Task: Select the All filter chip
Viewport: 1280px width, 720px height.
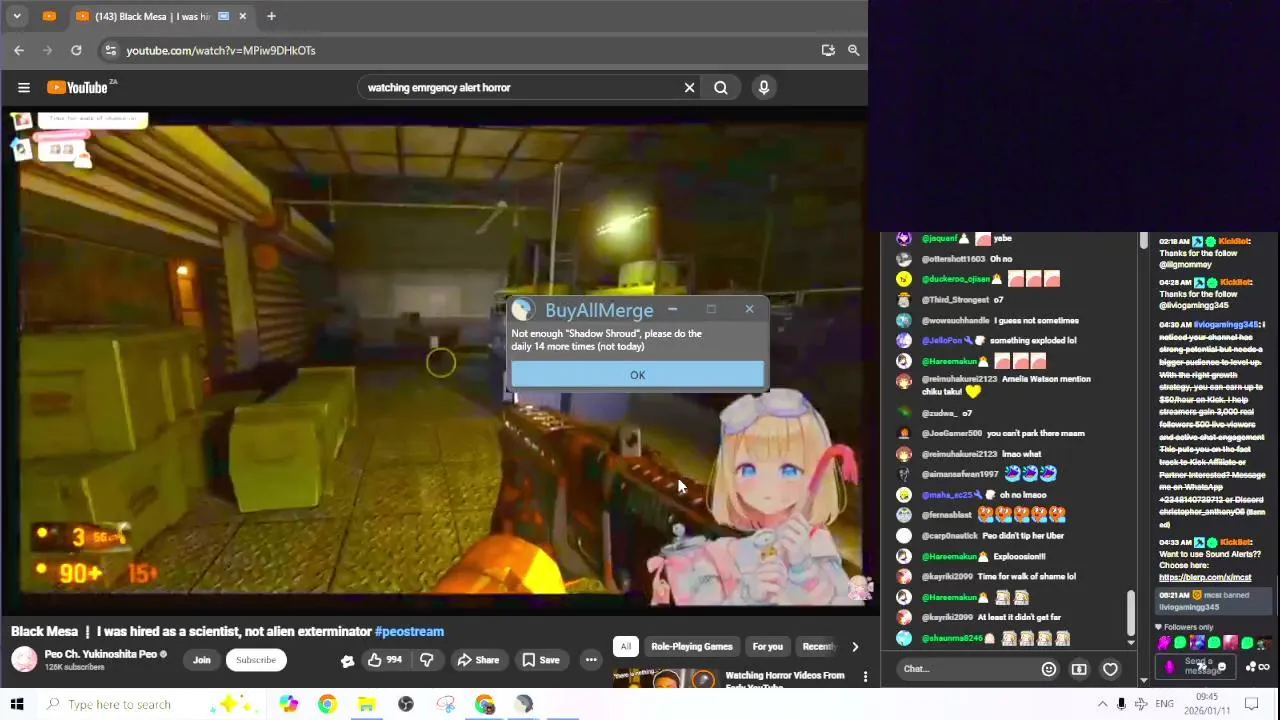Action: [626, 647]
